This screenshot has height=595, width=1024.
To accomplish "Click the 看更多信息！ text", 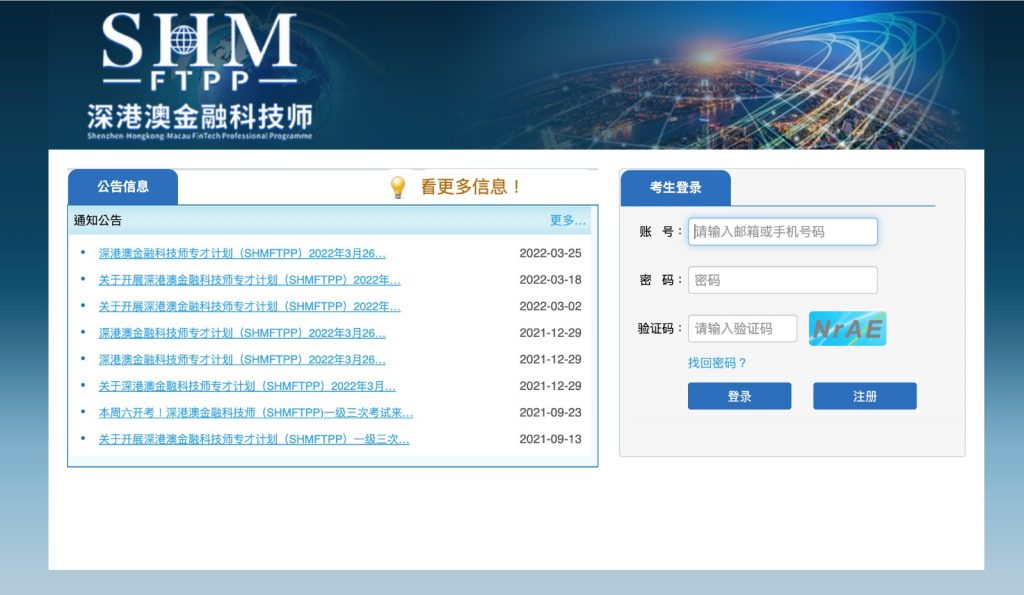I will pos(470,187).
